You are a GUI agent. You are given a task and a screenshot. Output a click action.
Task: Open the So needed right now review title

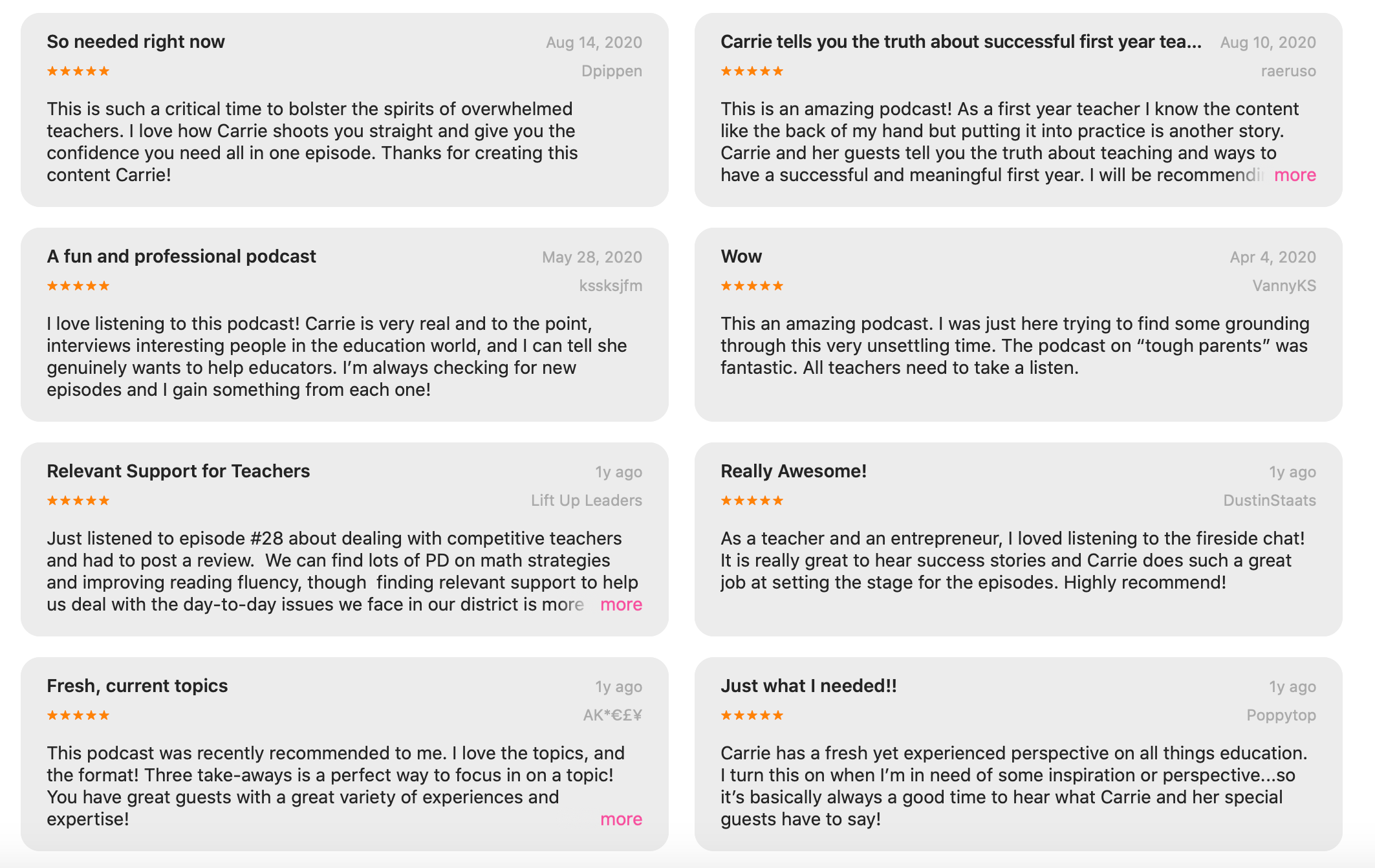(136, 42)
